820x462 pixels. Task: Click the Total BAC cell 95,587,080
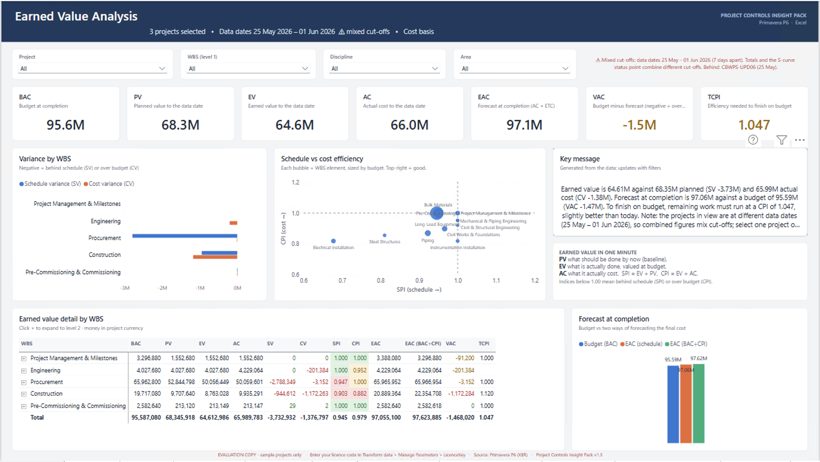146,418
